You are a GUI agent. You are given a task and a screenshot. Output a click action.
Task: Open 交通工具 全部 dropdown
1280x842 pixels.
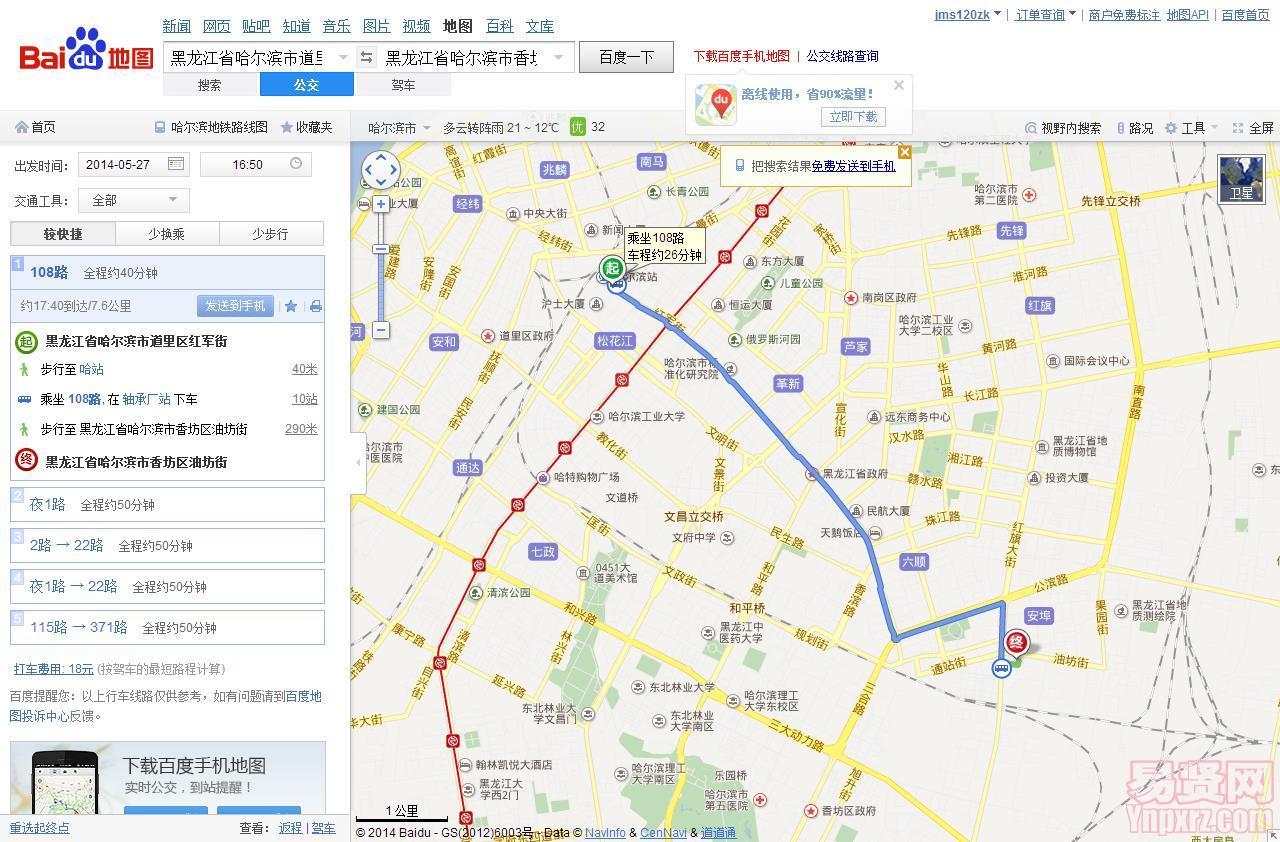(x=134, y=200)
